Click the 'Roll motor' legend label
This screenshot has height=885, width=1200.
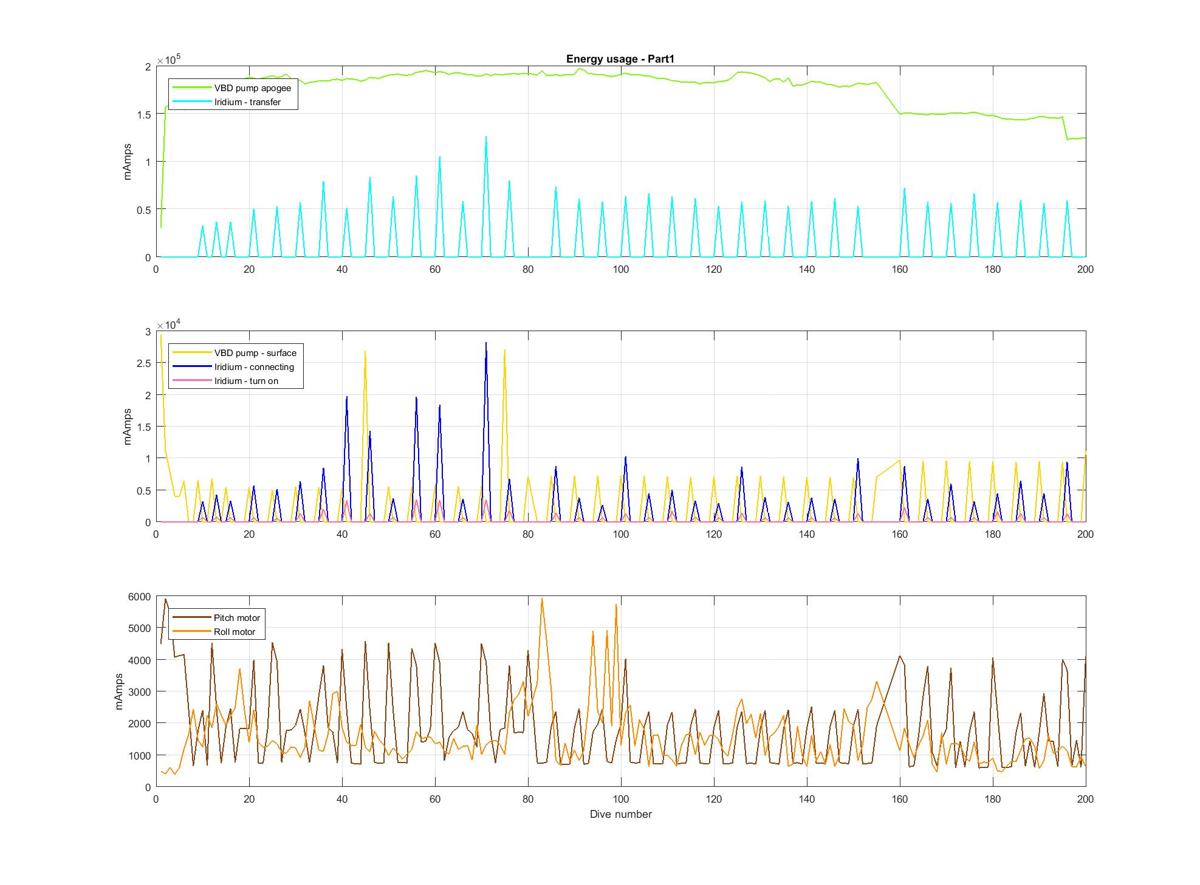(234, 632)
